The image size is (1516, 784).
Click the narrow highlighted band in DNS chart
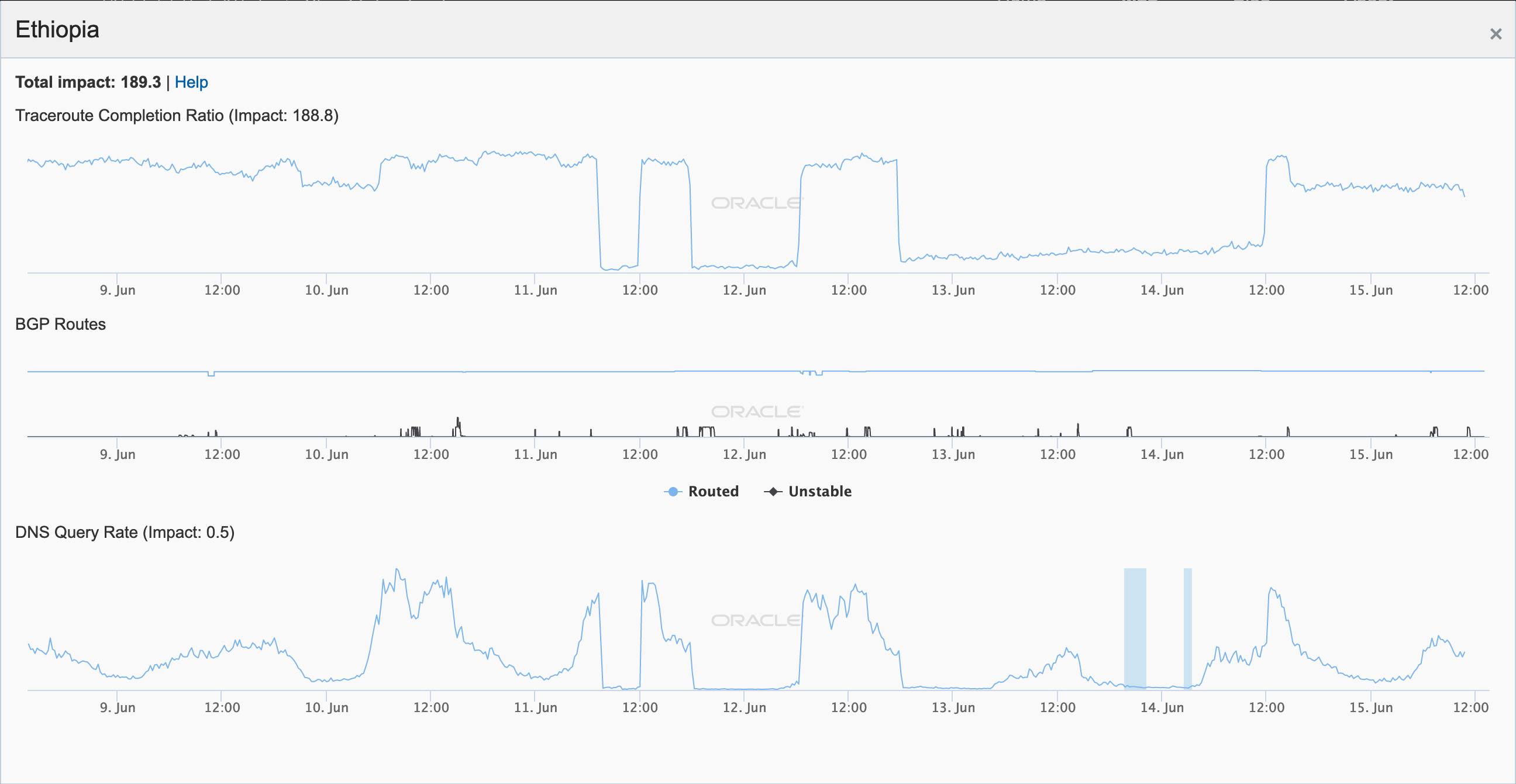pos(1188,627)
